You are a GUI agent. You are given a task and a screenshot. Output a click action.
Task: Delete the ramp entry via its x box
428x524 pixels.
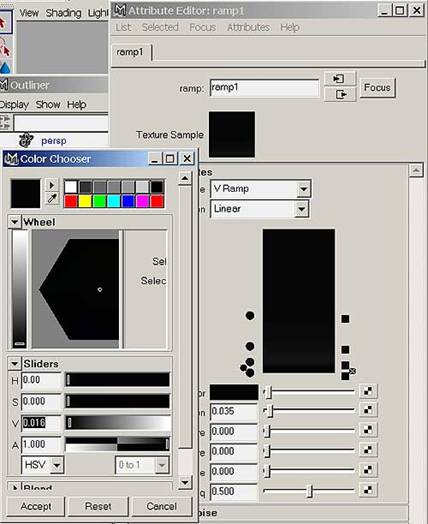point(352,371)
